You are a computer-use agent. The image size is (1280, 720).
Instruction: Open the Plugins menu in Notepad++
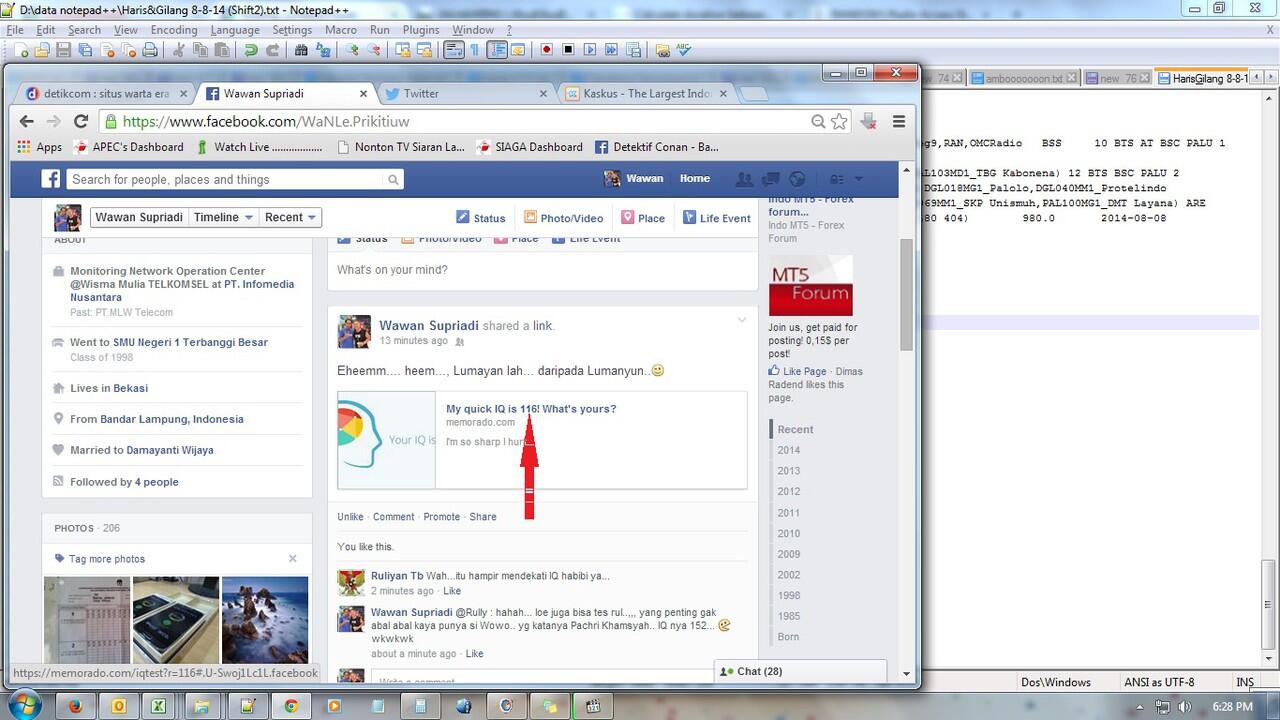coord(421,30)
